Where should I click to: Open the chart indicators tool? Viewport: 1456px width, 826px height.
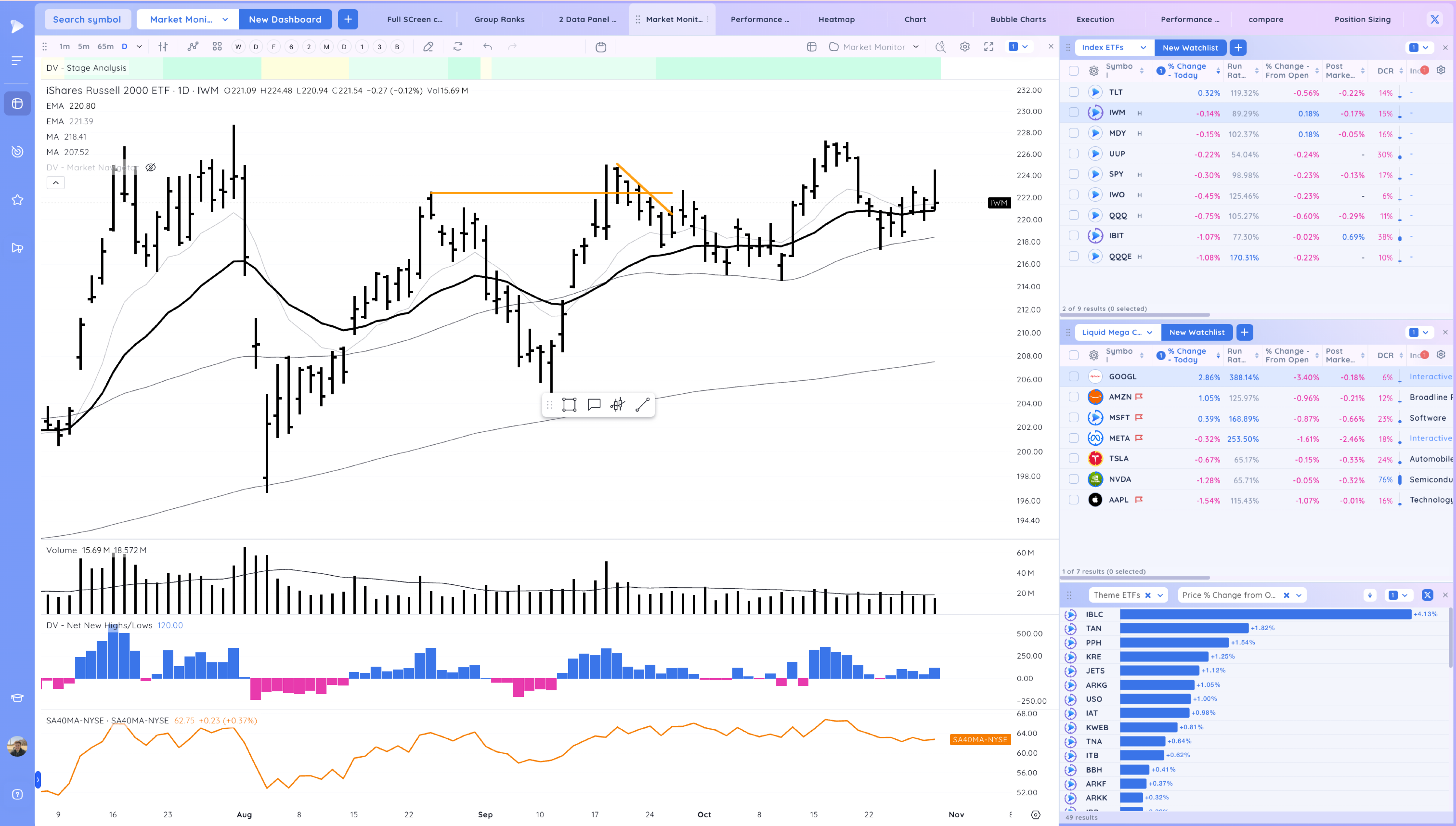(x=193, y=47)
